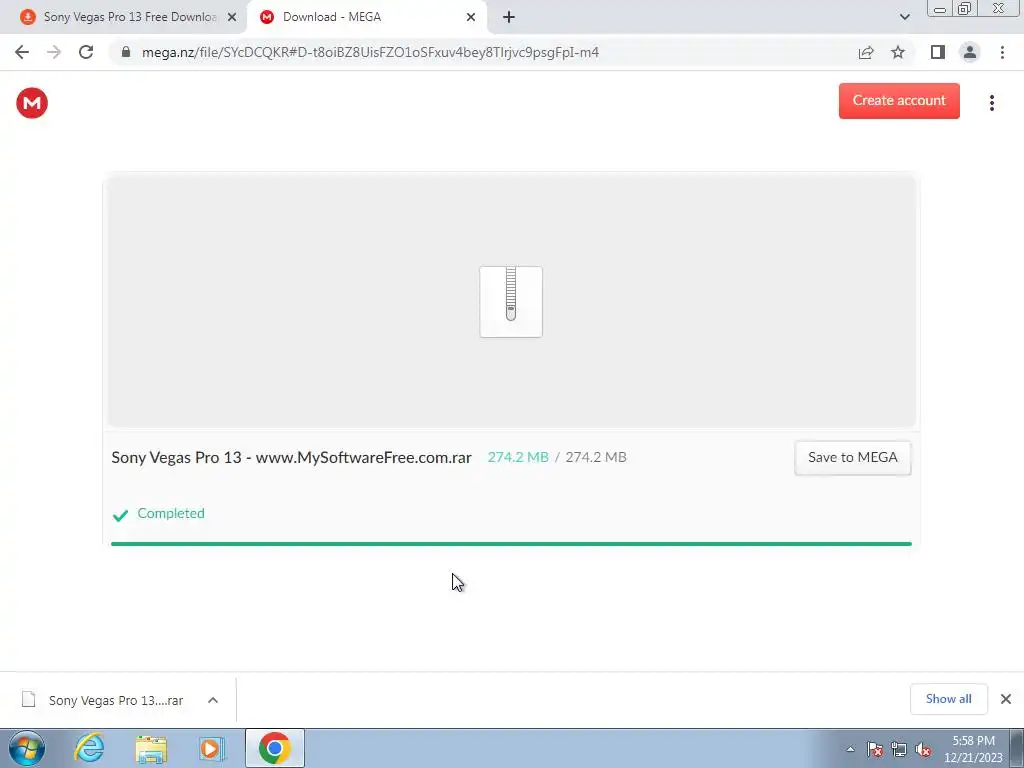Click the Action Center flag icon
This screenshot has width=1024, height=768.
(874, 749)
